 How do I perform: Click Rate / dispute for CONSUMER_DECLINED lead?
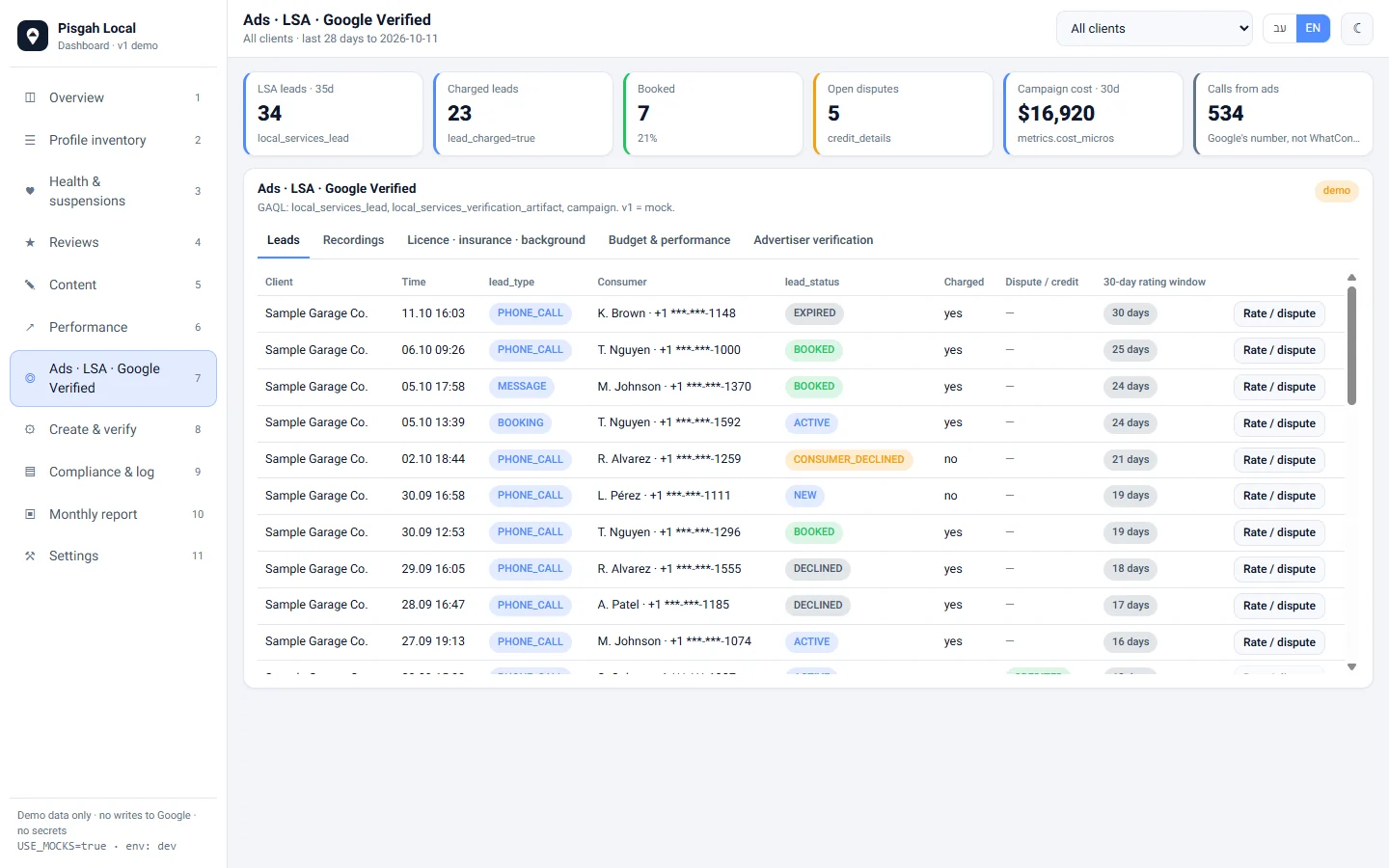(x=1279, y=460)
